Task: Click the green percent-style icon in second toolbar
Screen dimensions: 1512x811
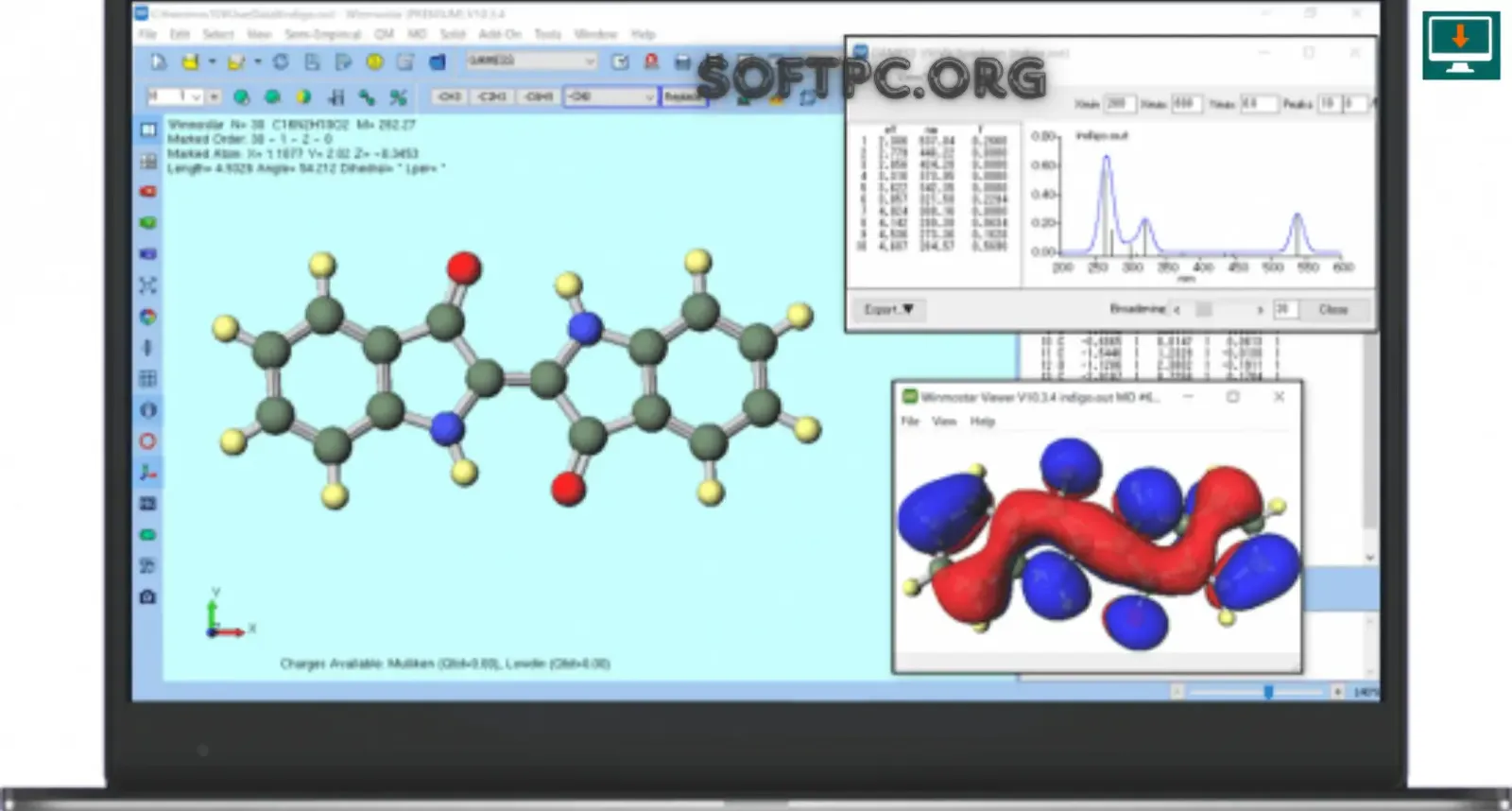Action: pos(398,96)
